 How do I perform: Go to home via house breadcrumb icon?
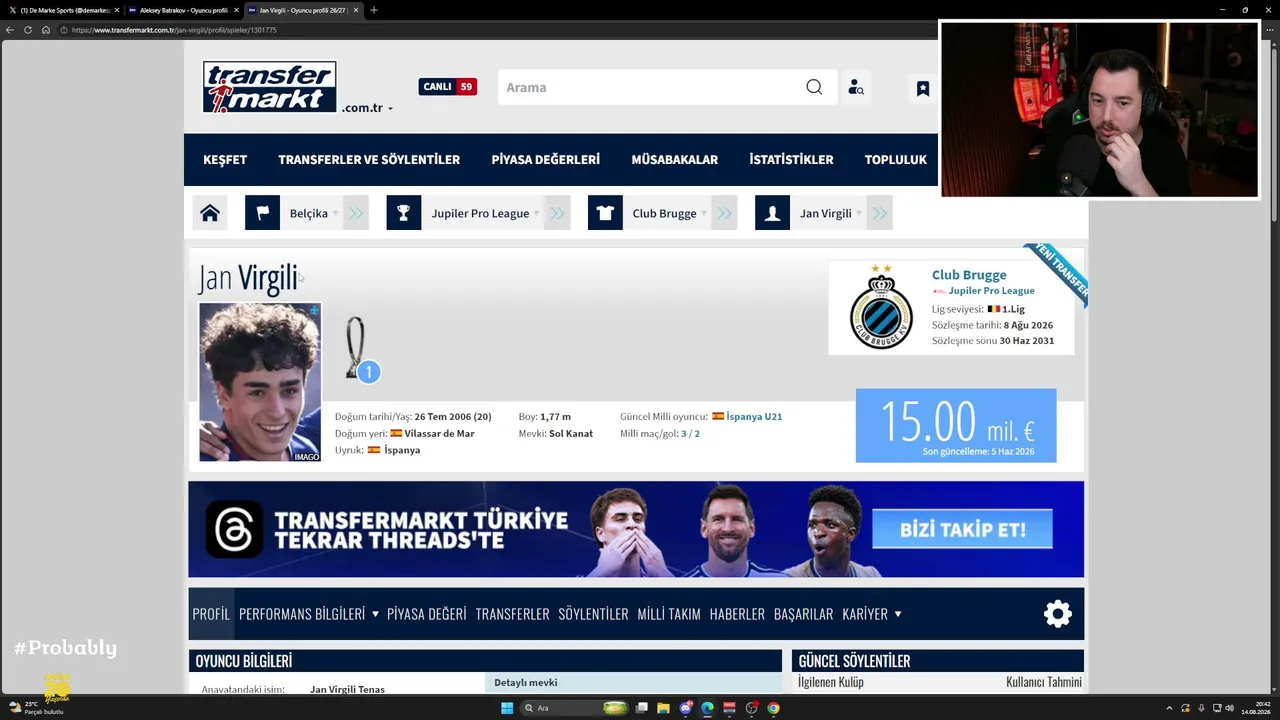pos(210,213)
